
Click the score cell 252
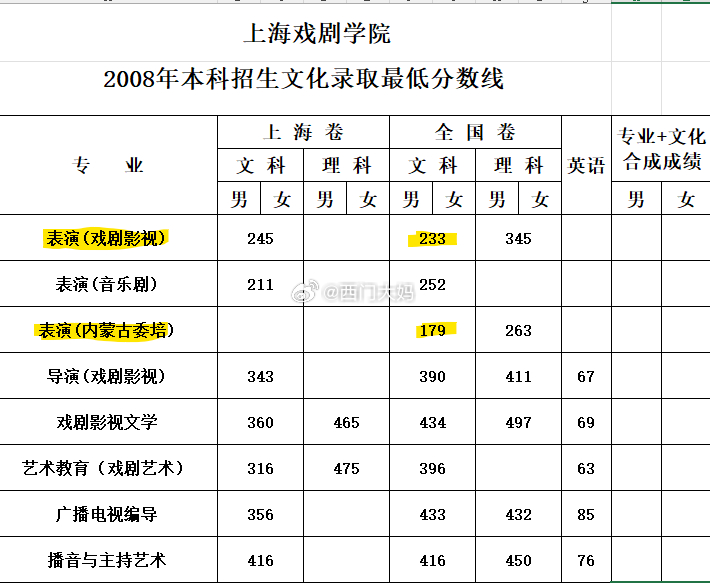click(432, 285)
